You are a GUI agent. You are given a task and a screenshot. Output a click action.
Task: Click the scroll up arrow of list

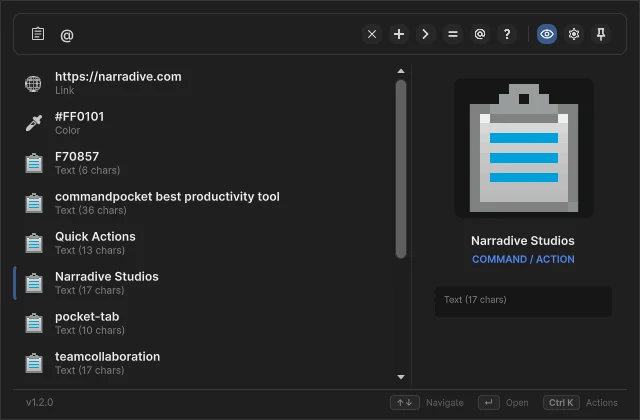pos(401,71)
